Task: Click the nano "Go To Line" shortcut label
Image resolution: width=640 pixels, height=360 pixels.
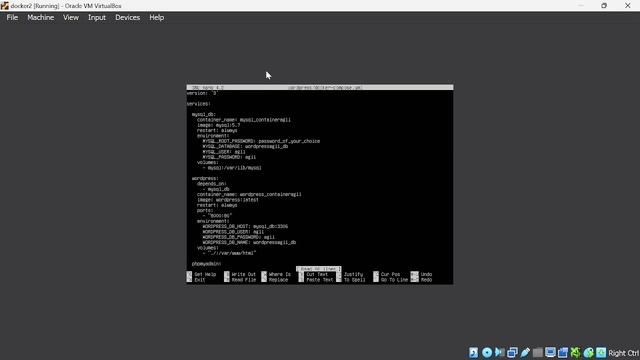Action: coord(395,280)
